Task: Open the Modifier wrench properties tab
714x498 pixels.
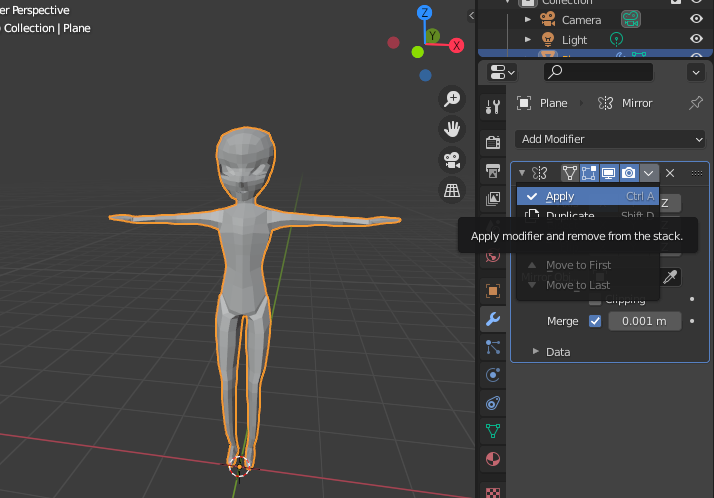Action: (x=493, y=319)
